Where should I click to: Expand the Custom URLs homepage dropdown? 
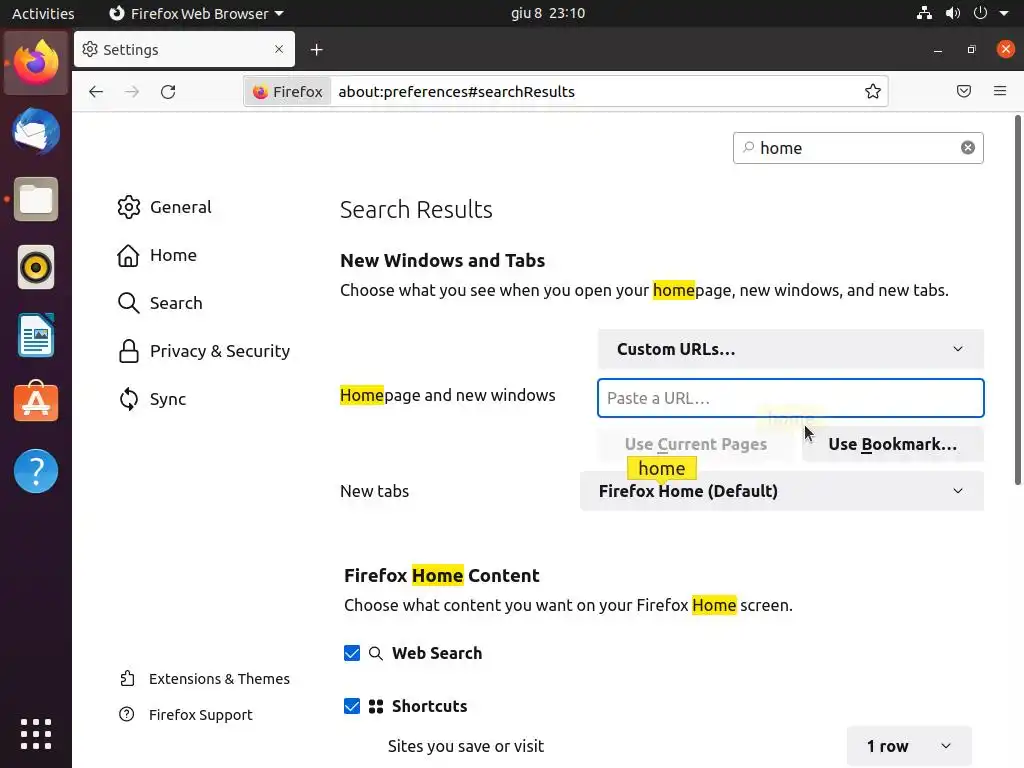pos(790,349)
